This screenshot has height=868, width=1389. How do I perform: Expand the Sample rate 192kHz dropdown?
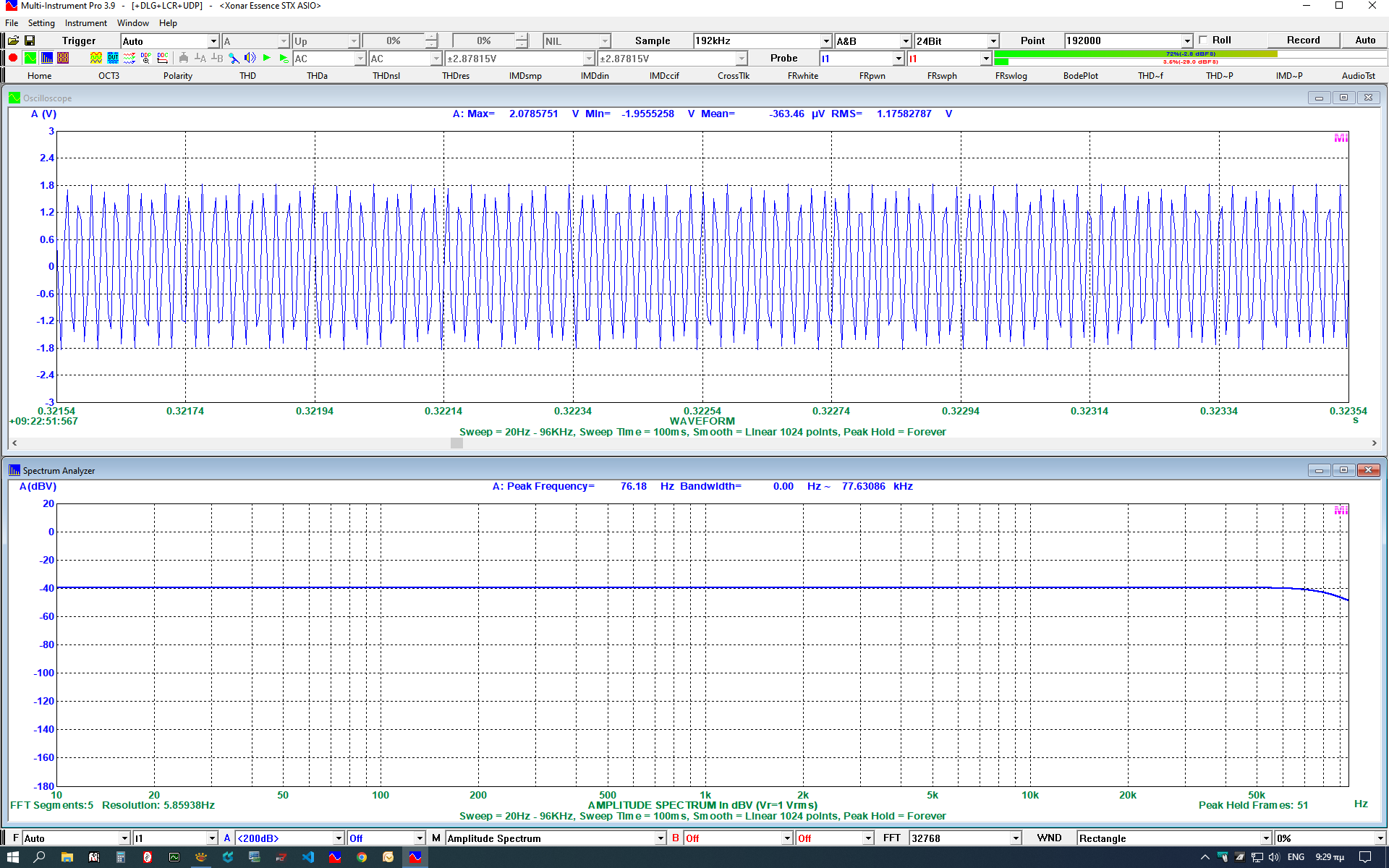[x=825, y=41]
